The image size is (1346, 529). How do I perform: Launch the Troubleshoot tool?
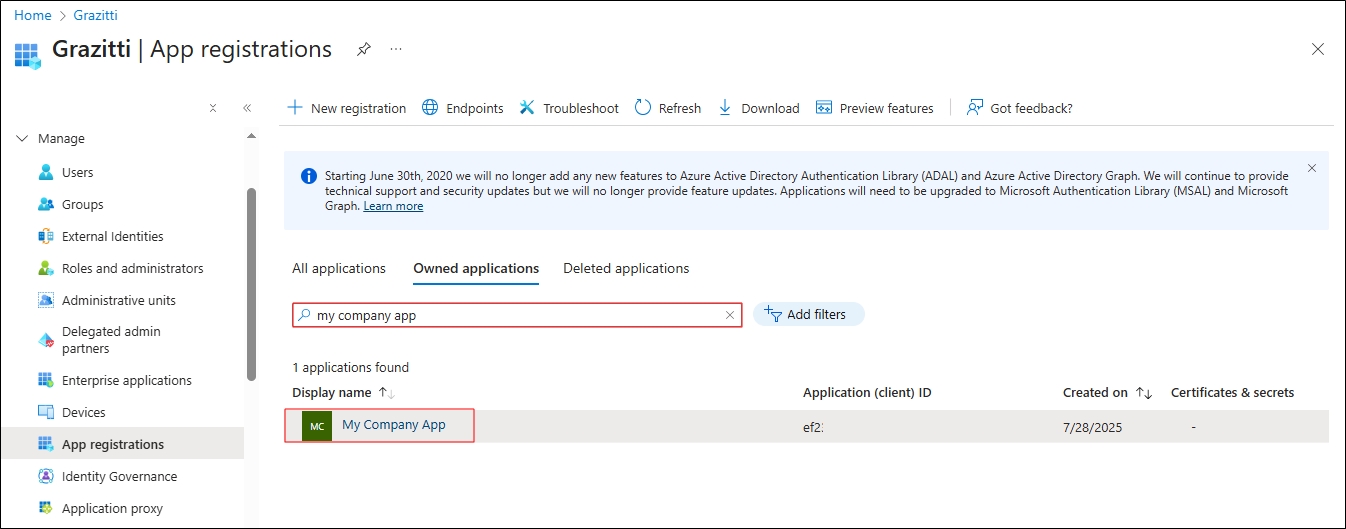coord(568,108)
